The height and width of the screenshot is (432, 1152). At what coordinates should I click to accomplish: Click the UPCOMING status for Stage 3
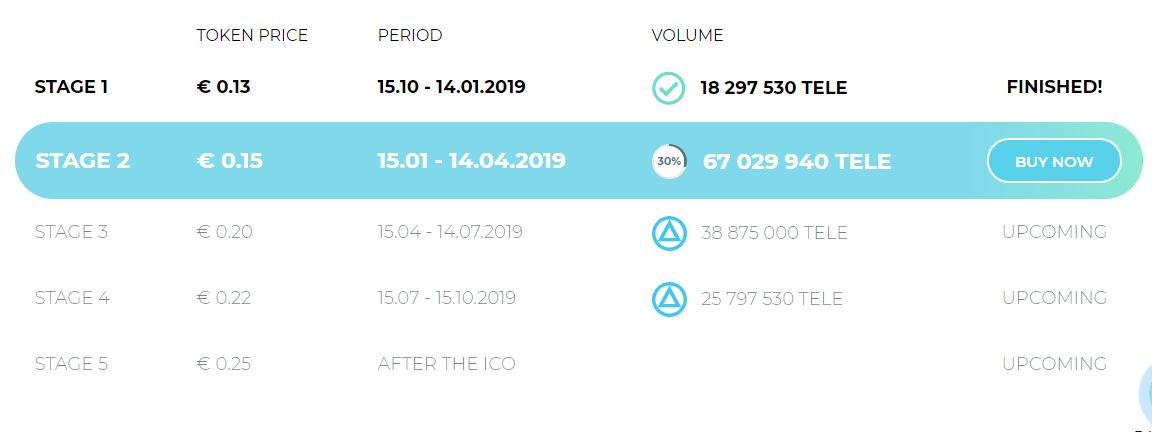point(1054,232)
